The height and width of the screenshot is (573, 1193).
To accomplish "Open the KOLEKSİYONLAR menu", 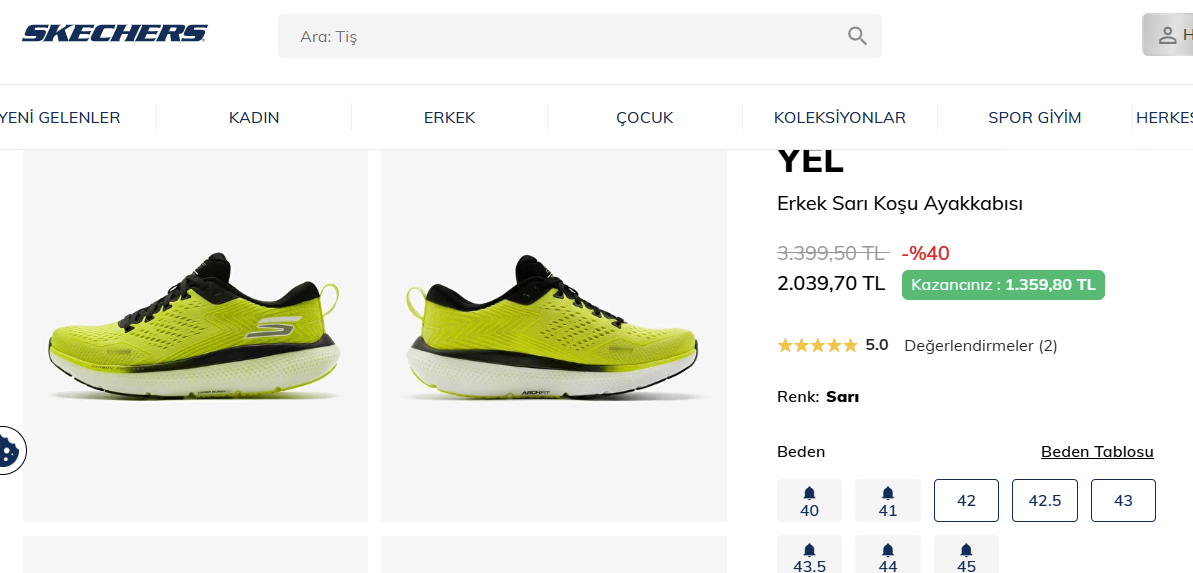I will [840, 118].
